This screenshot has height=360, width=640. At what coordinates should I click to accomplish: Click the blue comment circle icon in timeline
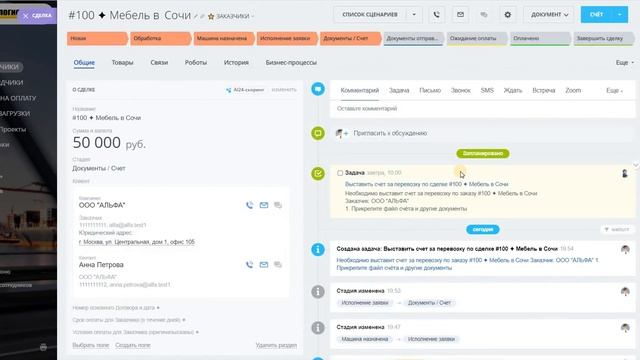(x=318, y=89)
